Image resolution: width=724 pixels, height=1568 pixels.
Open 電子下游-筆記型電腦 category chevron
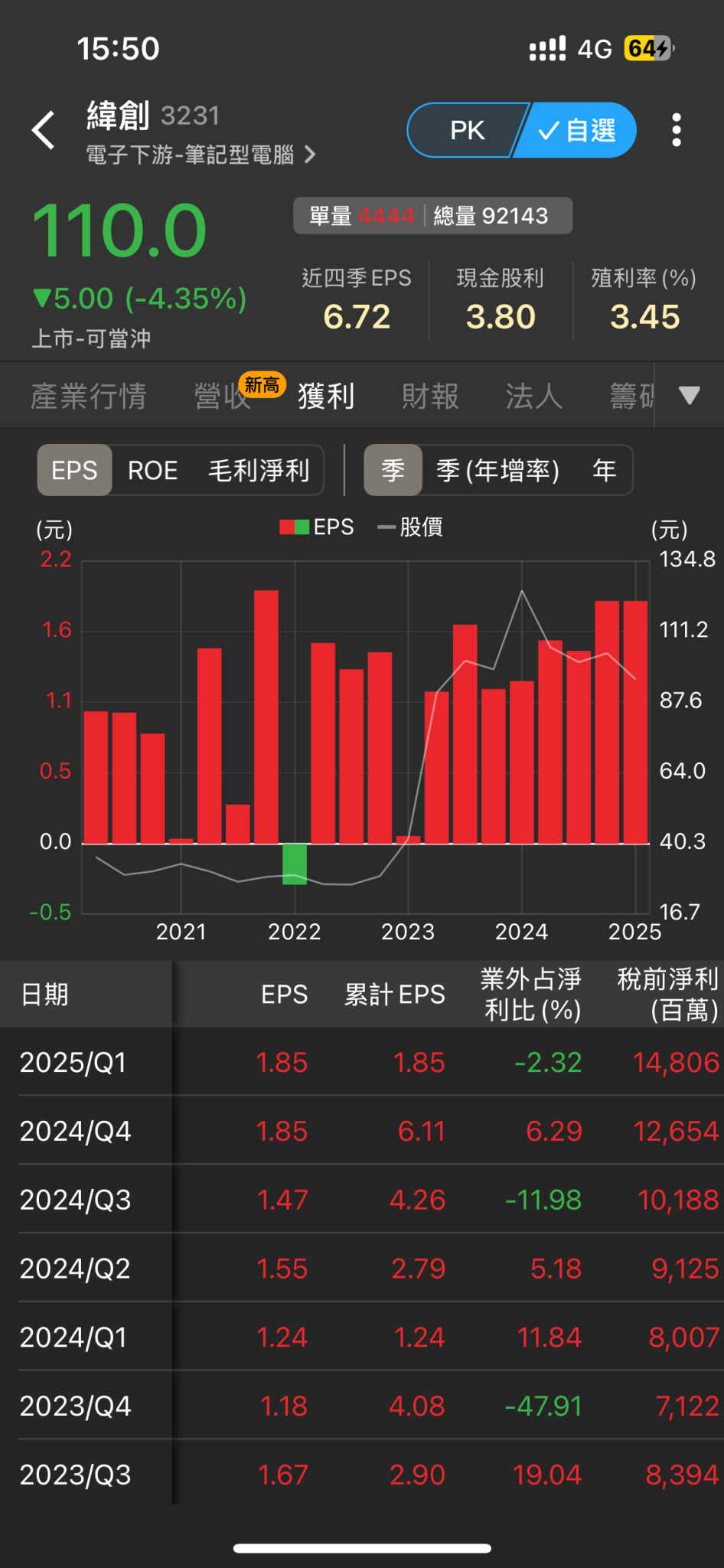point(310,155)
